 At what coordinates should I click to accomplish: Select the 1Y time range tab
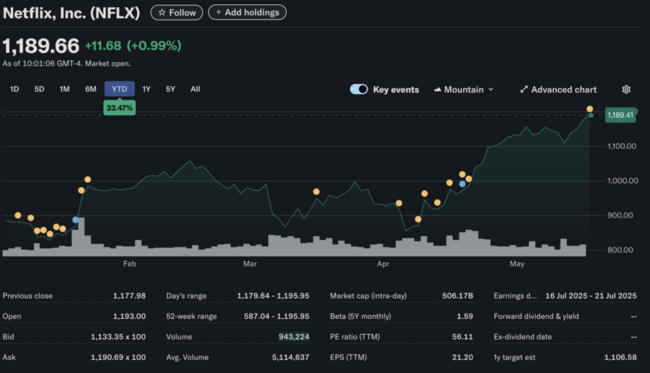pyautogui.click(x=146, y=89)
